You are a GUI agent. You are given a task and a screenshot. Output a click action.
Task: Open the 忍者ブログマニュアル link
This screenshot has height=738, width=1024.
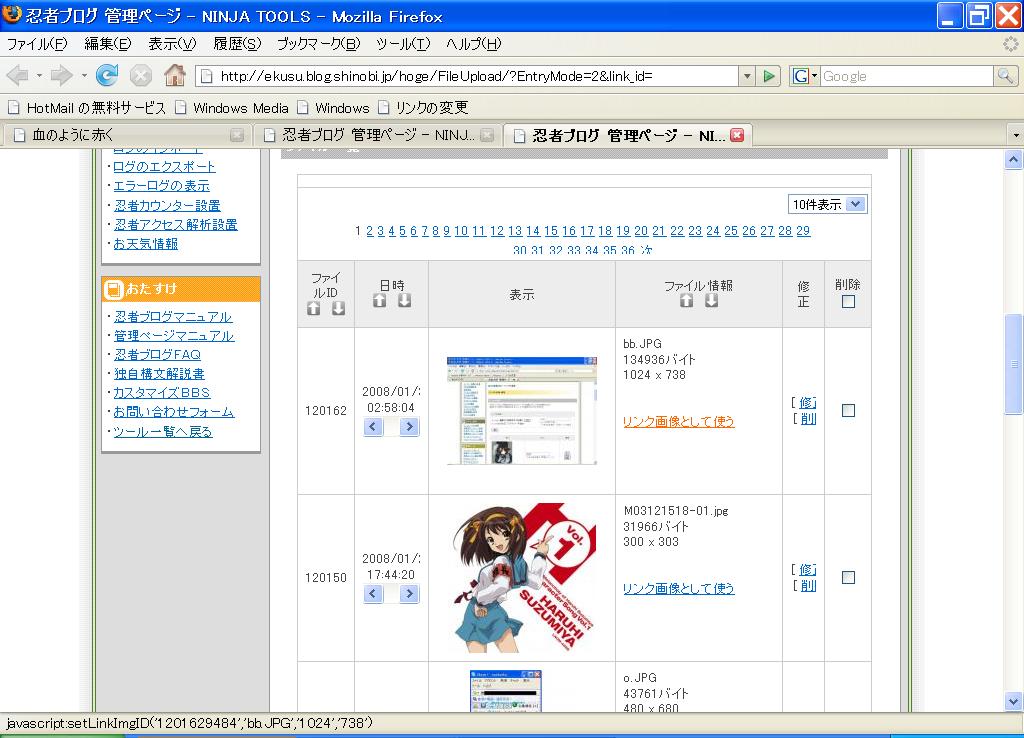pos(173,317)
